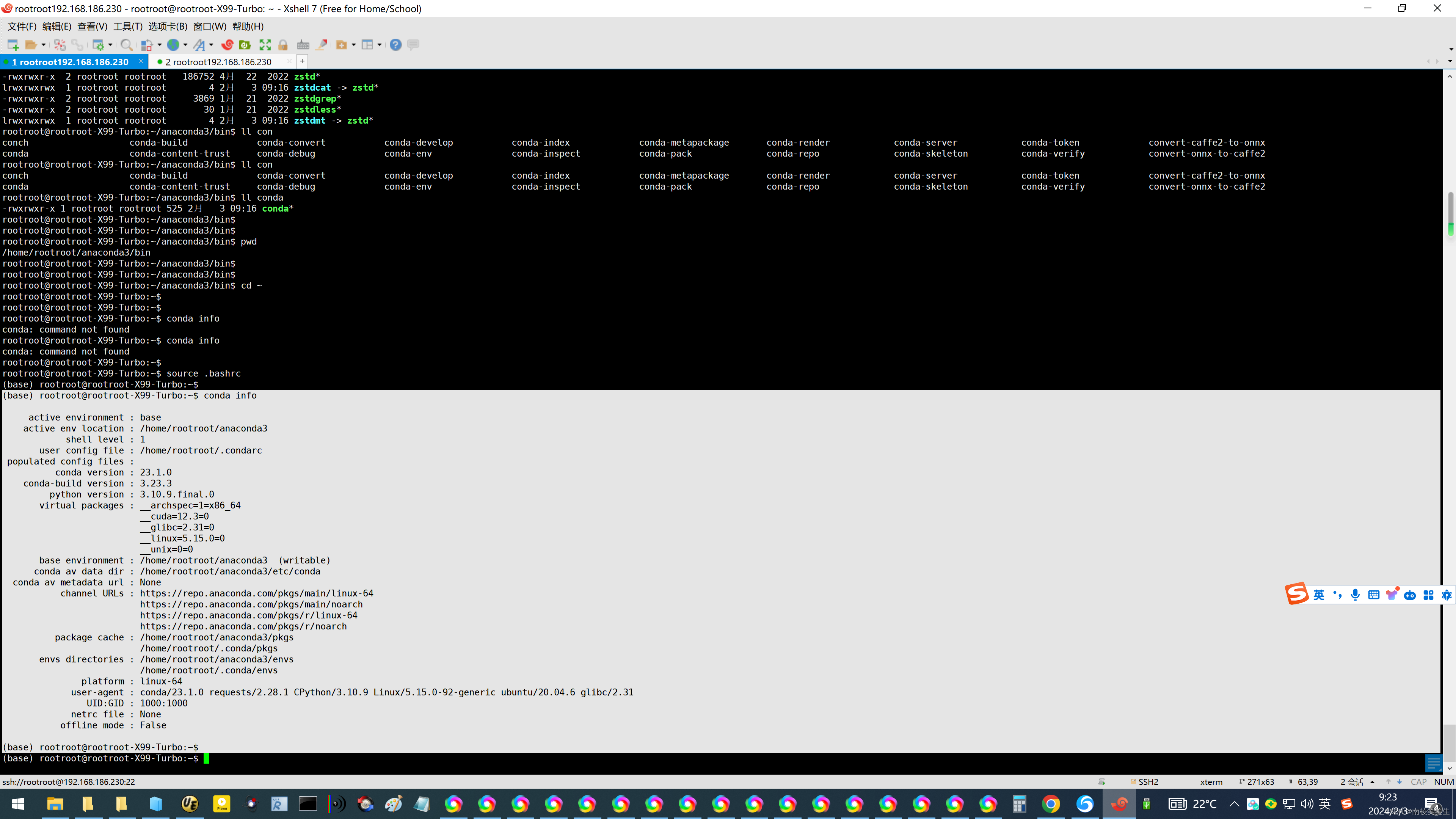Show hidden tray icons chevron

1234,804
